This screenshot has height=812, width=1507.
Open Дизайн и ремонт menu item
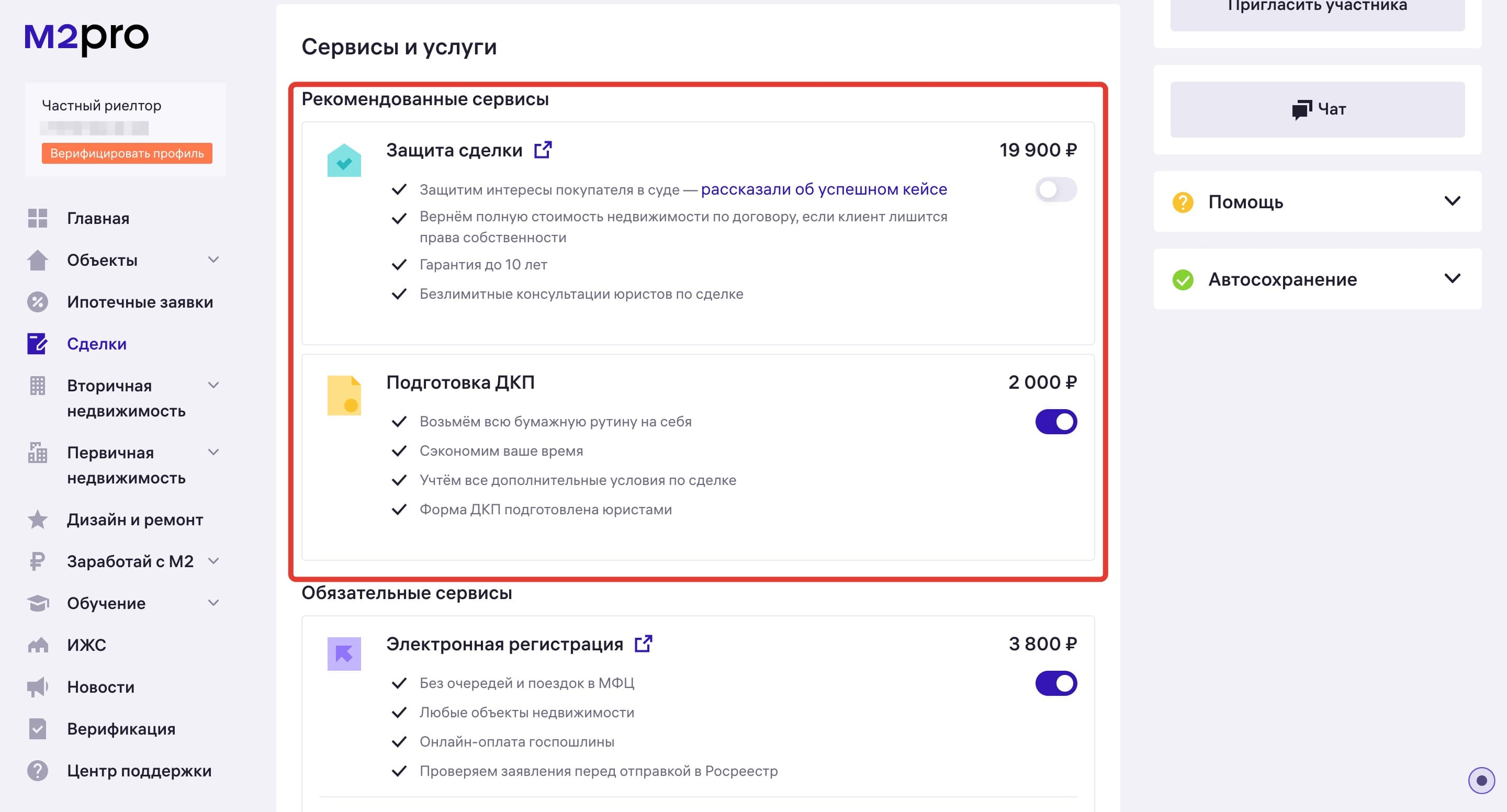tap(135, 520)
